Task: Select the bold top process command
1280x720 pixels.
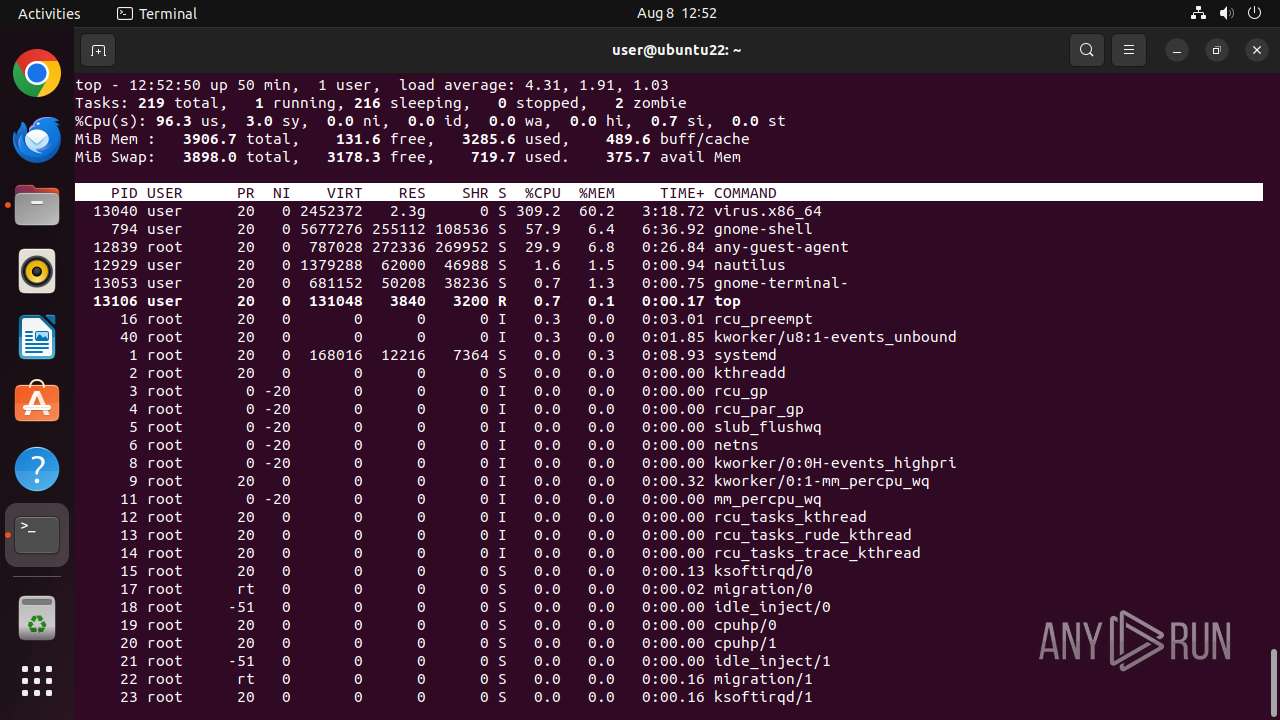Action: (x=727, y=301)
